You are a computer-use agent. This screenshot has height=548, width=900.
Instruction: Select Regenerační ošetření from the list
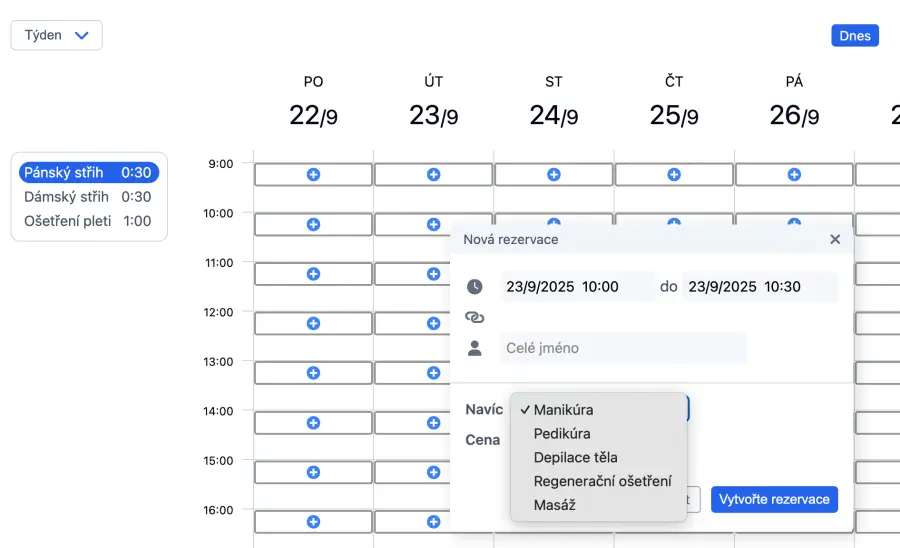pos(602,482)
